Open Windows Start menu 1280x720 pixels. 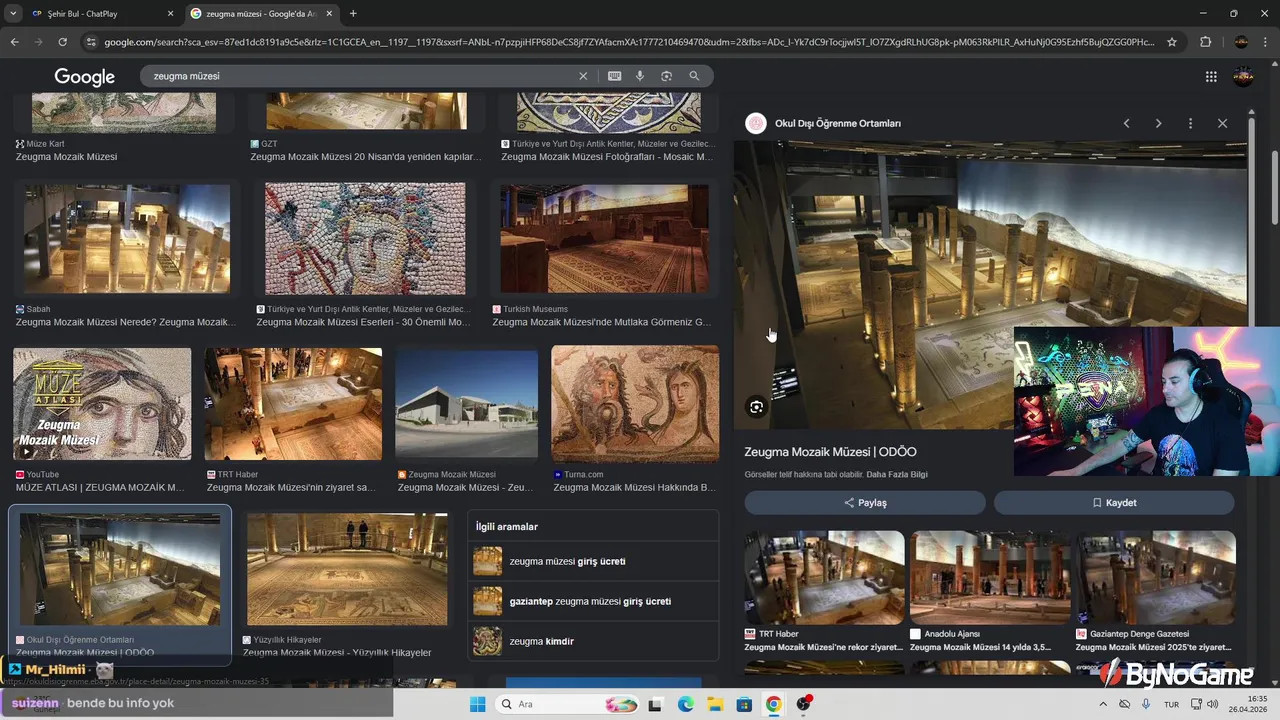click(478, 704)
